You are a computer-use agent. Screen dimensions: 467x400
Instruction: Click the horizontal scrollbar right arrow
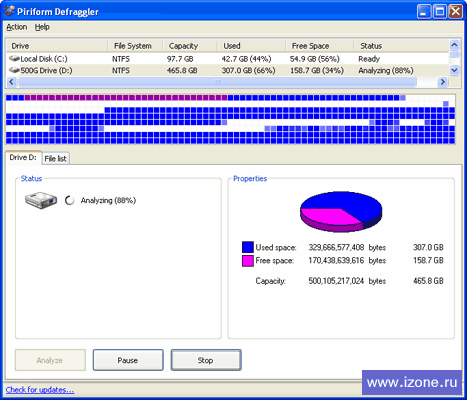pyautogui.click(x=443, y=82)
